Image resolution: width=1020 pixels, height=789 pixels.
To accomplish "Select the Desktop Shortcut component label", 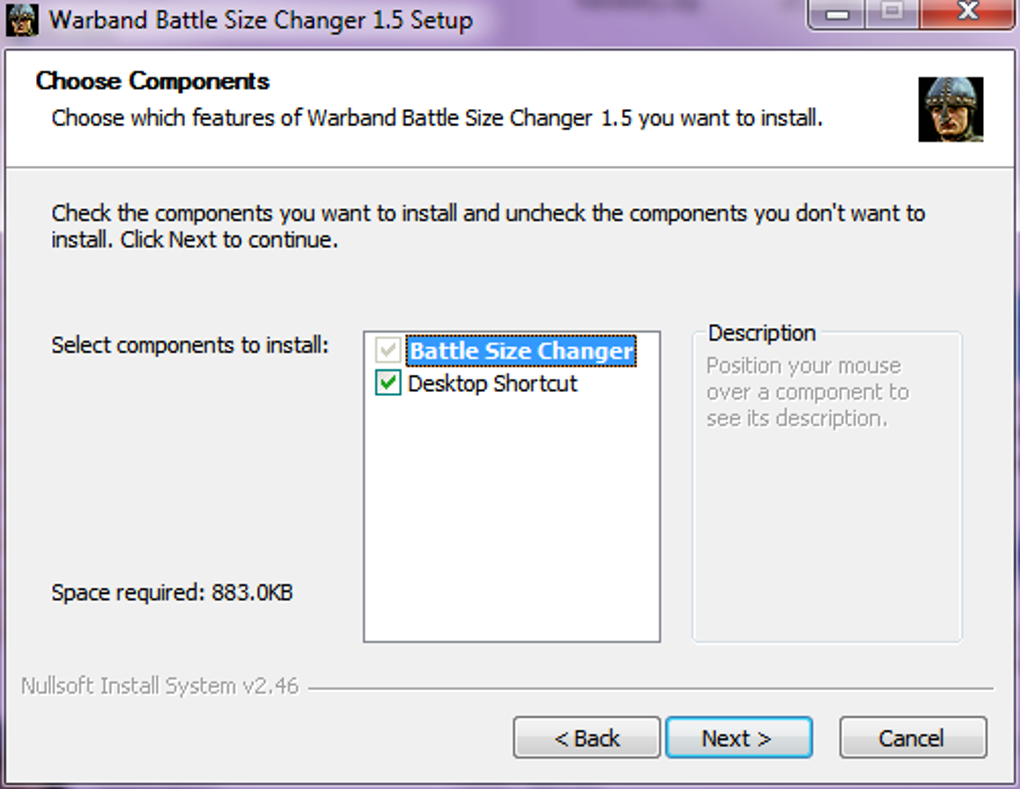I will (x=492, y=383).
